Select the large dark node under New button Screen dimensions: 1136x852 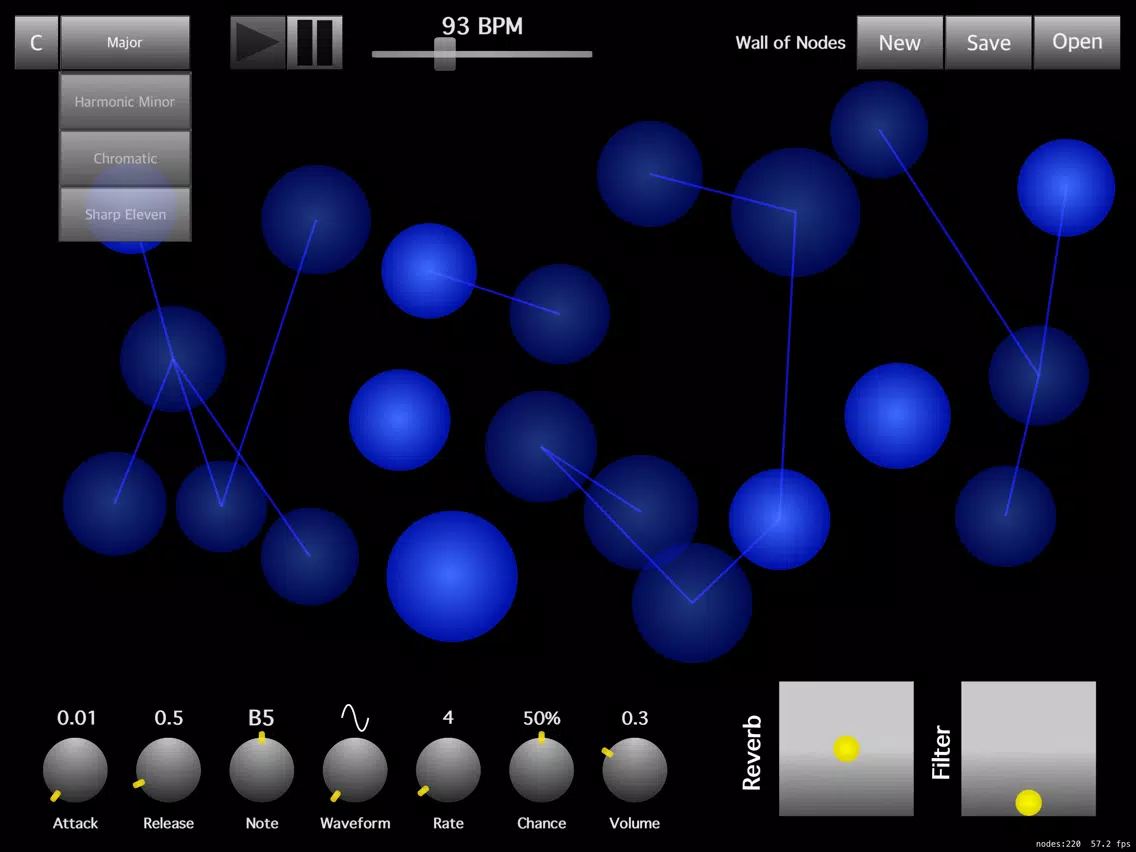(x=795, y=212)
